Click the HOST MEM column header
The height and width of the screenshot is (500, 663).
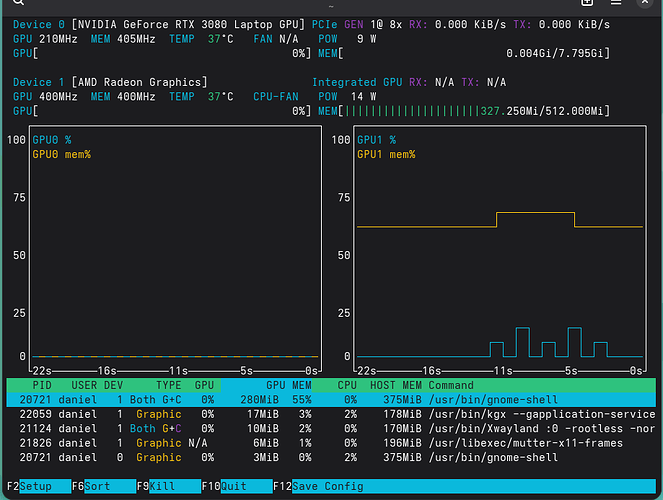(x=397, y=385)
